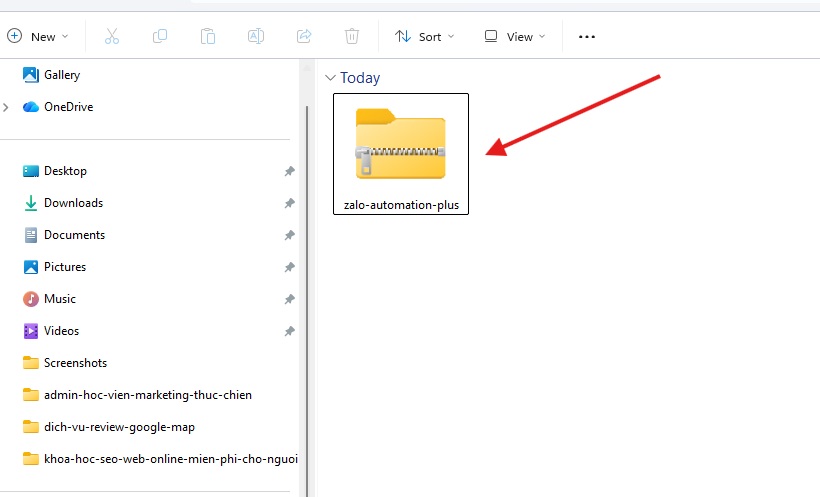Open the New item dropdown
The width and height of the screenshot is (820, 497).
37,37
